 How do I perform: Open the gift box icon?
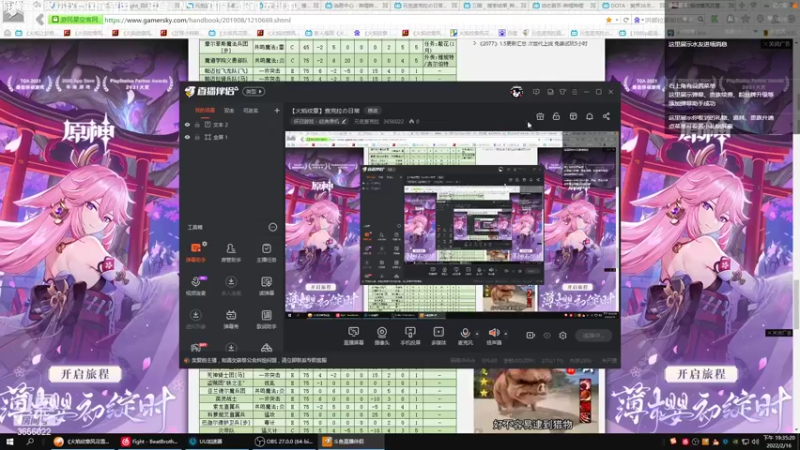(540, 116)
